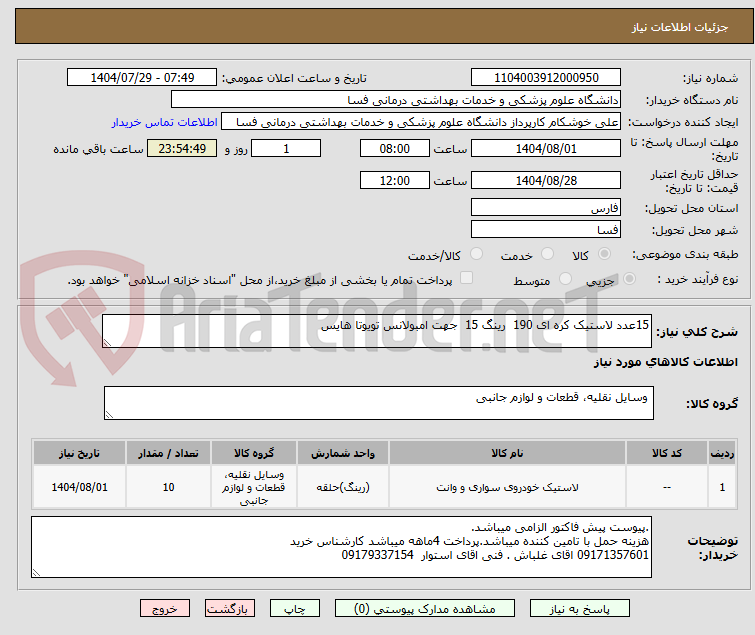Click the 08:00 deadline time field
The image size is (755, 635).
click(x=394, y=148)
